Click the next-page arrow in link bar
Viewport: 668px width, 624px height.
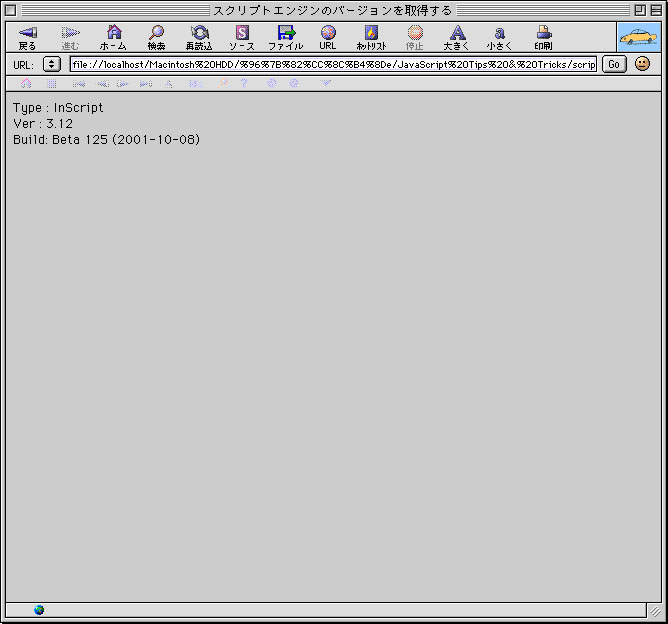123,84
